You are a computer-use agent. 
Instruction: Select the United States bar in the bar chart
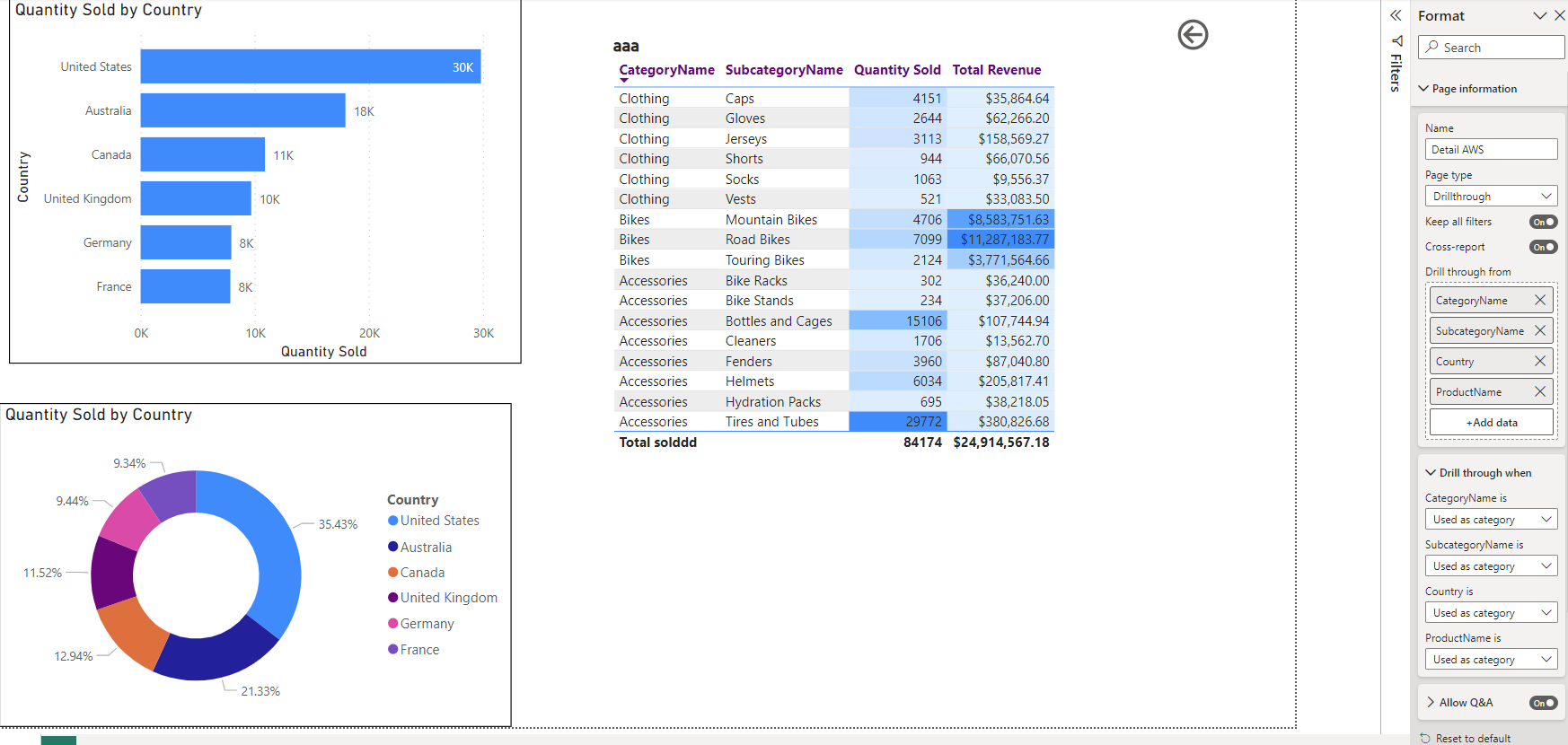point(311,66)
